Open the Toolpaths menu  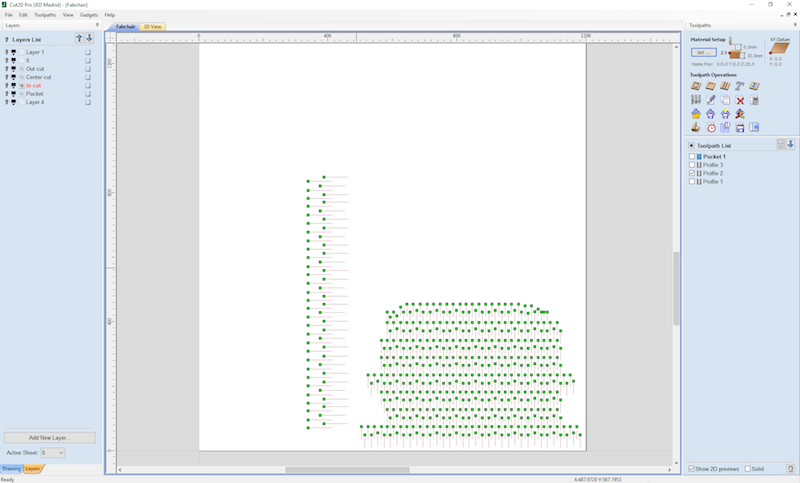(45, 15)
